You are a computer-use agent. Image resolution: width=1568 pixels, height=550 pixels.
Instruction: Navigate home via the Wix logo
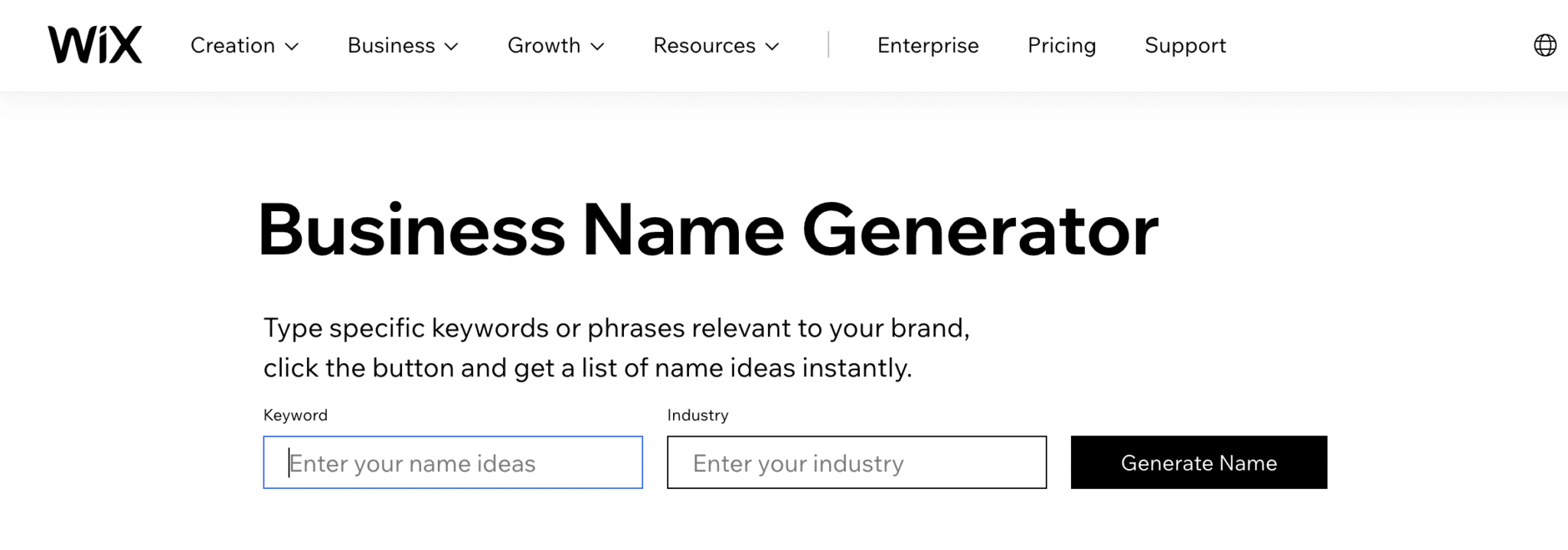pos(93,44)
